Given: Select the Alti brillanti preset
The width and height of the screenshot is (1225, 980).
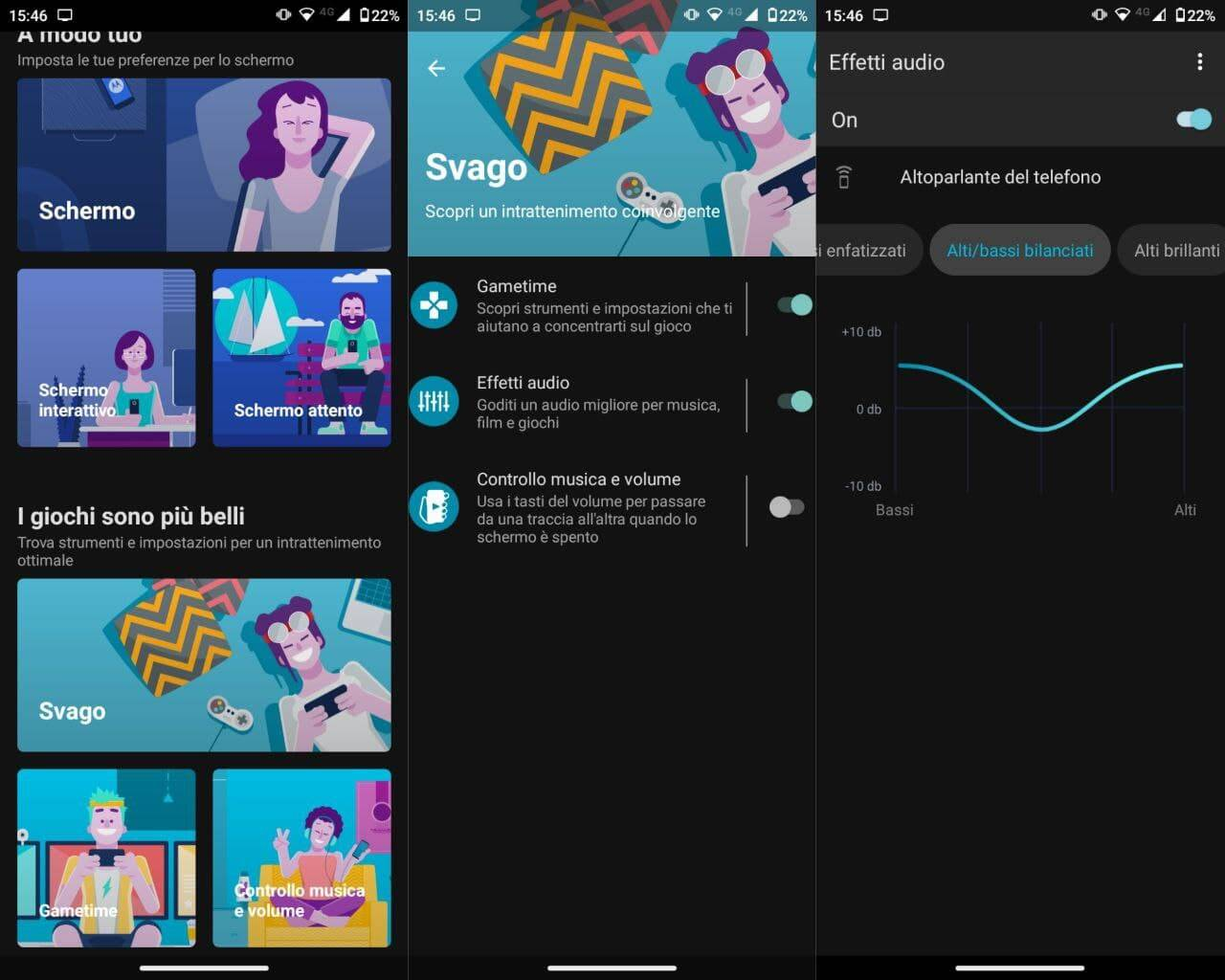Looking at the screenshot, I should [1172, 251].
